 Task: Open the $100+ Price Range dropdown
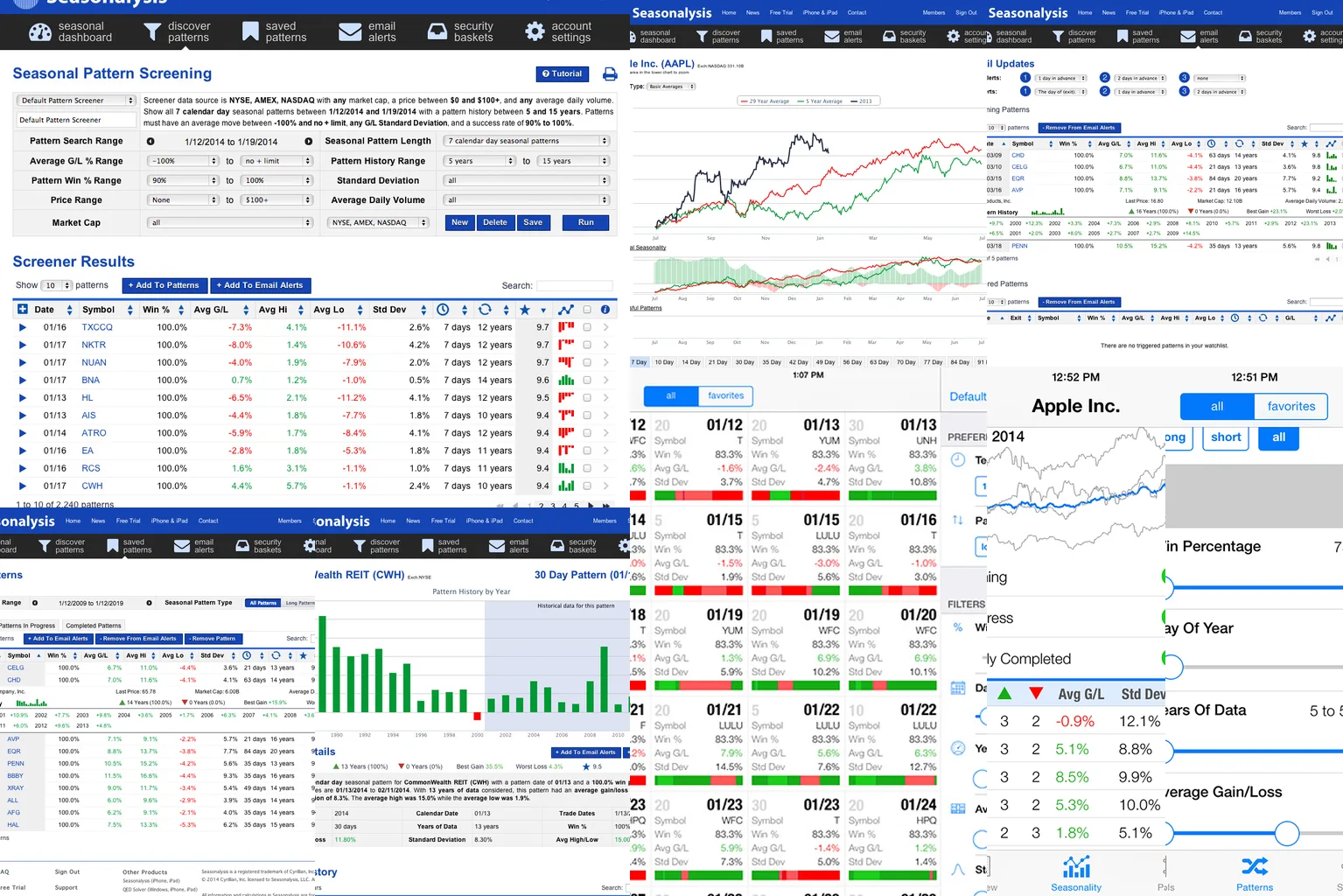point(278,199)
